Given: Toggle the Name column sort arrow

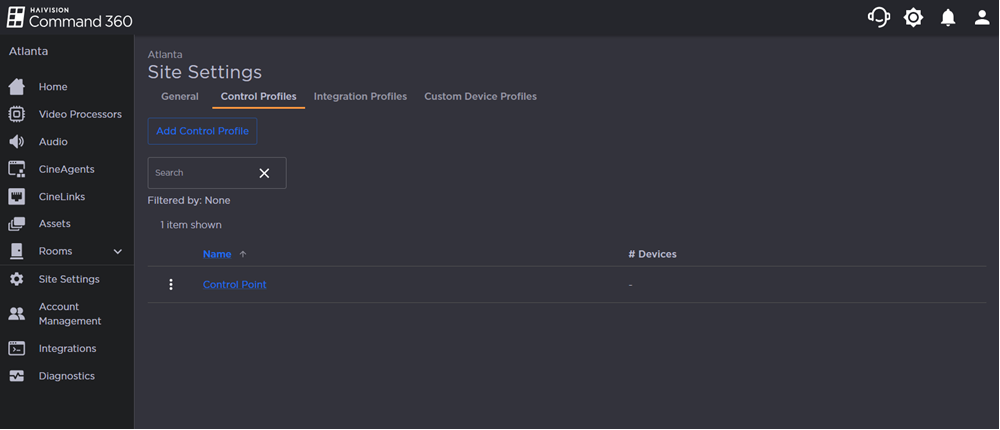Looking at the screenshot, I should point(242,254).
